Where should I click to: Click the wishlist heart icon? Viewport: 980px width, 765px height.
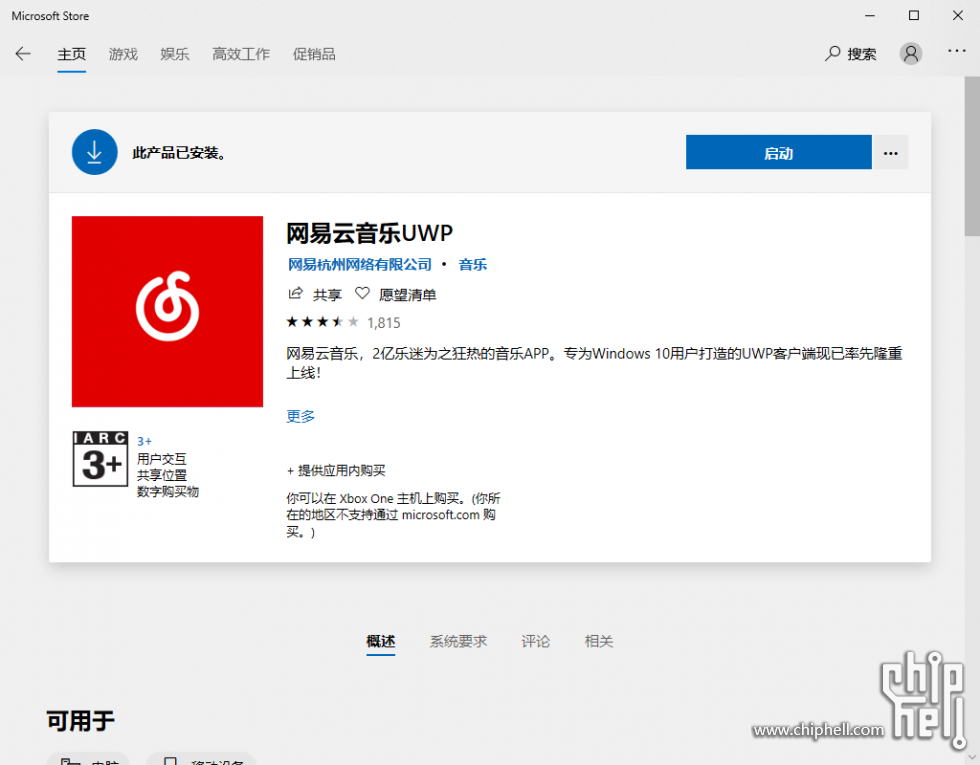click(362, 293)
